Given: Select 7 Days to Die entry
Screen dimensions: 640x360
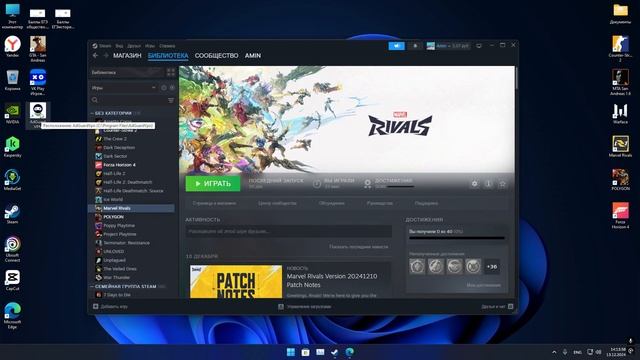Looking at the screenshot, I should point(117,295).
